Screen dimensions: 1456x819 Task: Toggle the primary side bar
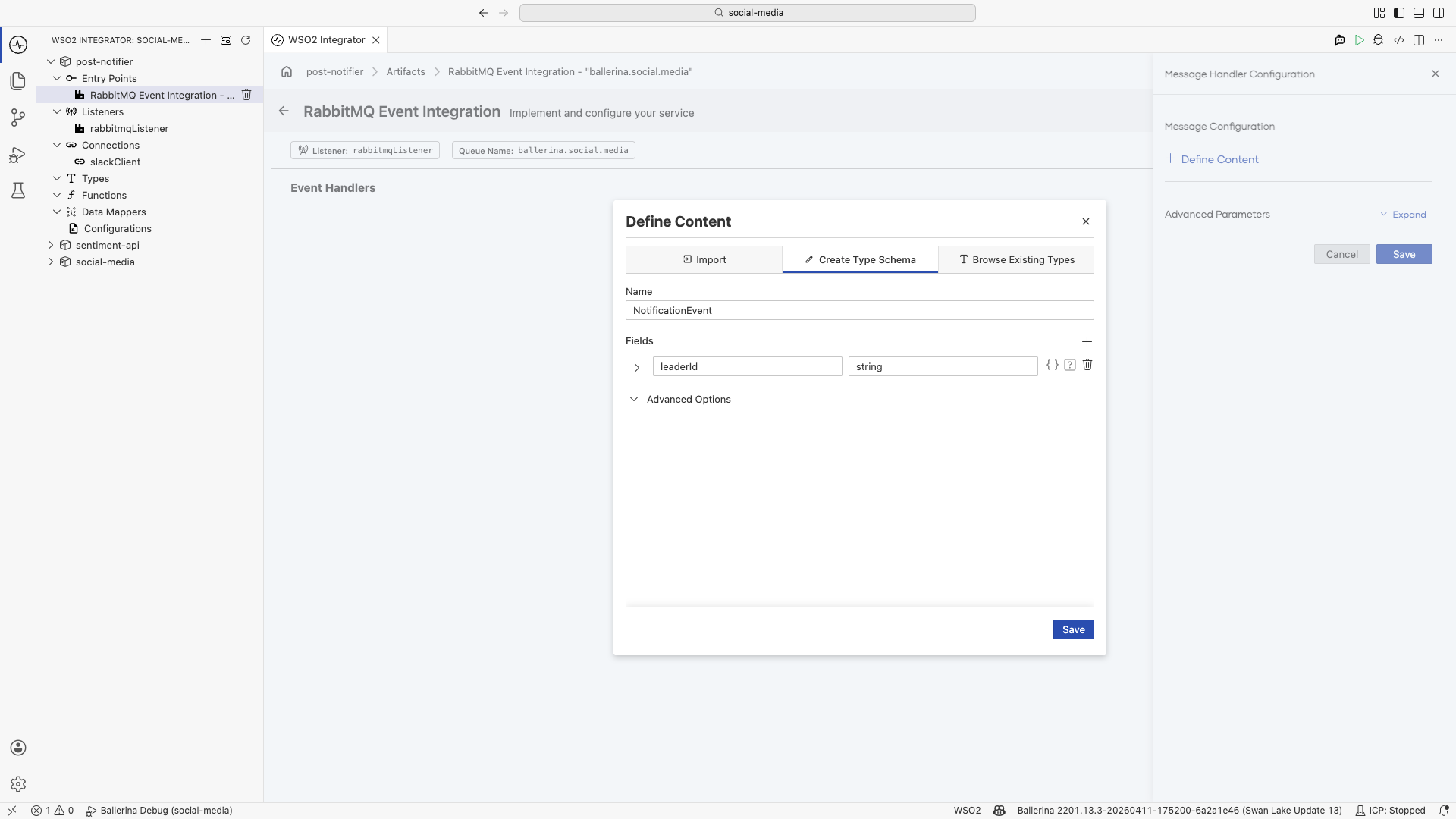tap(1399, 13)
